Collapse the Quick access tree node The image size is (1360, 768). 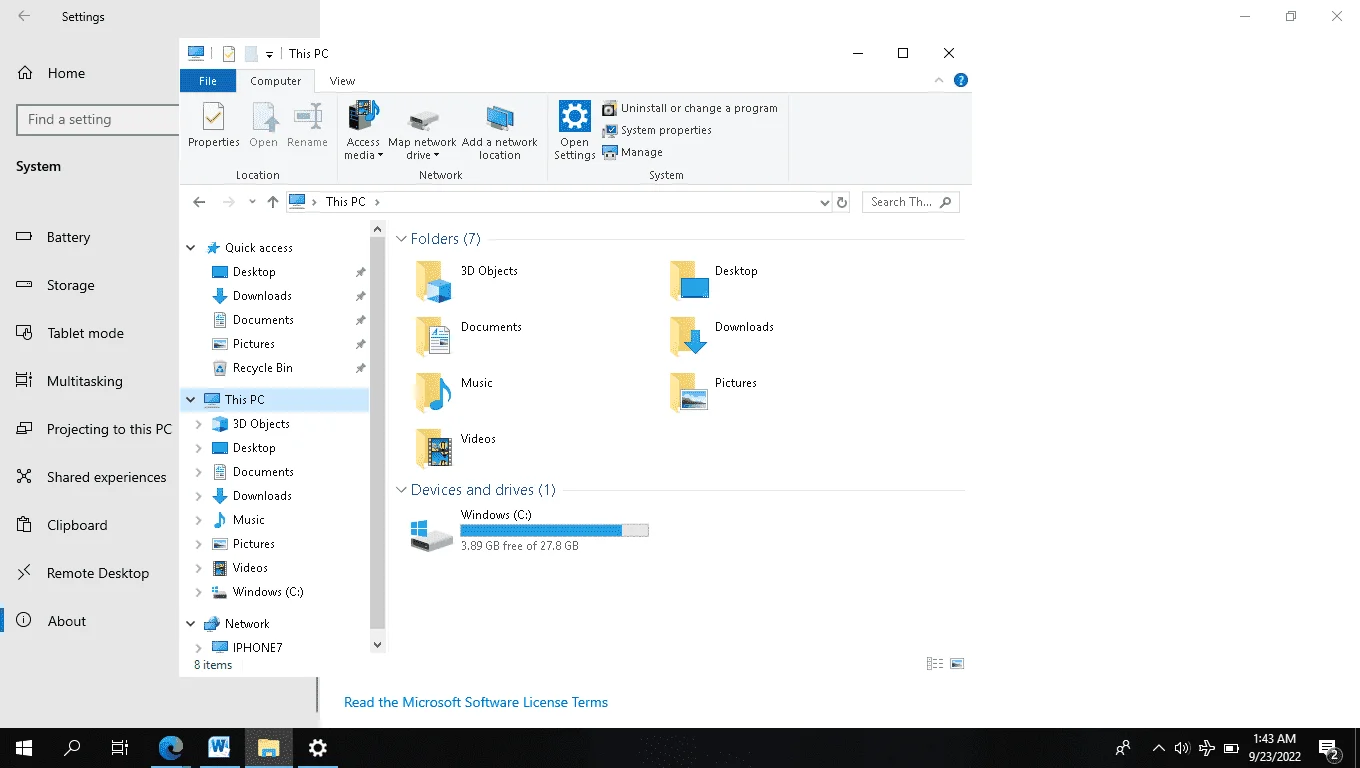click(x=191, y=248)
